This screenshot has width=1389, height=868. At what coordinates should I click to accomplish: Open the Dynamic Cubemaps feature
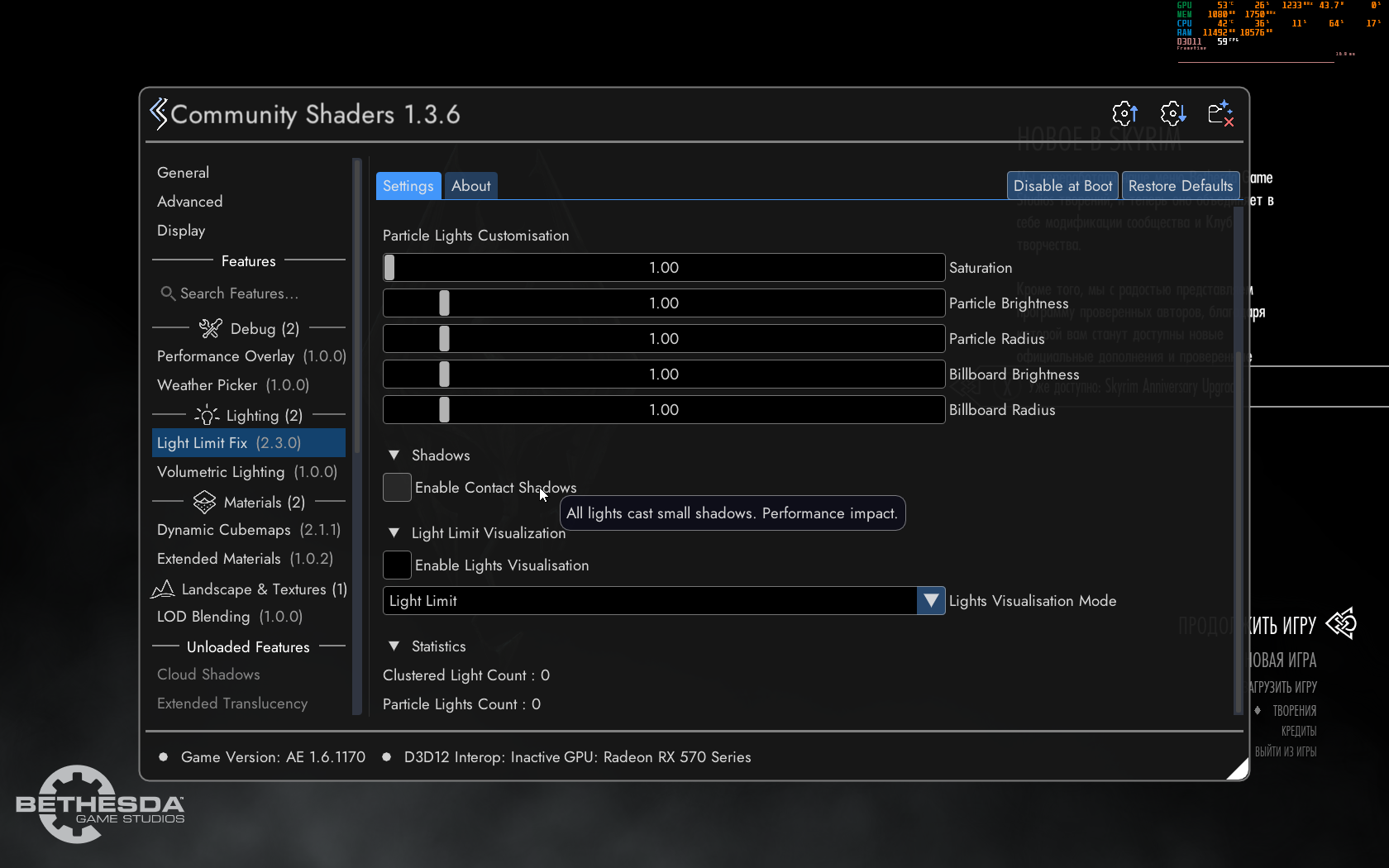(250, 530)
